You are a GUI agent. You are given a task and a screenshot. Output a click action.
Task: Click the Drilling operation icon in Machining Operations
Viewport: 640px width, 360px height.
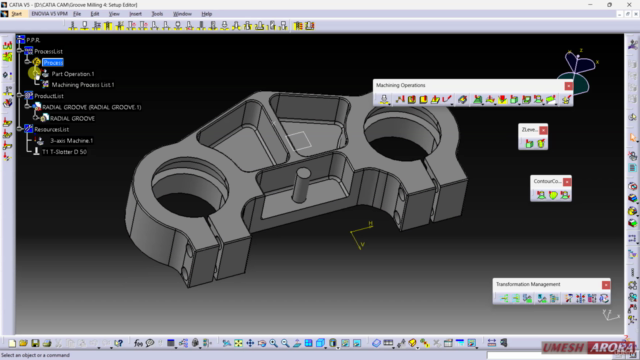384,99
